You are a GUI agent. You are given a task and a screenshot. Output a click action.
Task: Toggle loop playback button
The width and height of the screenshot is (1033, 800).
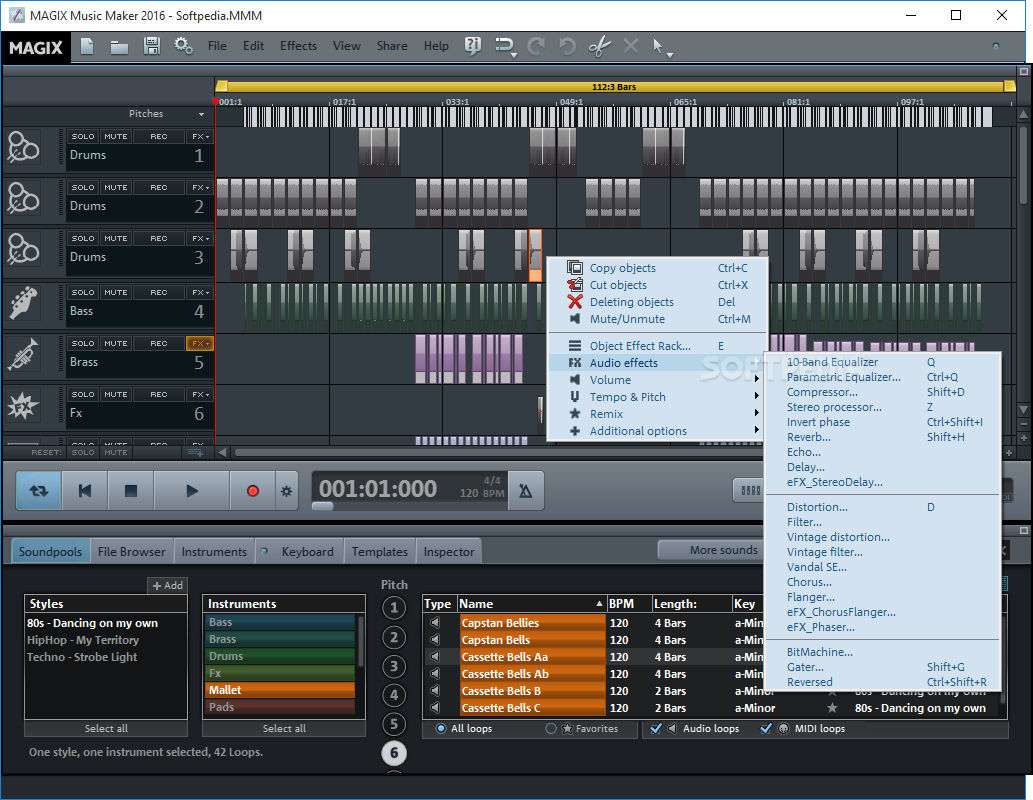[x=39, y=491]
